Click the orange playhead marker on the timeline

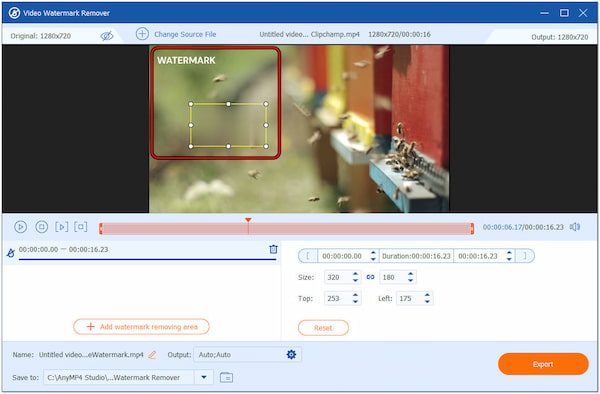click(248, 220)
